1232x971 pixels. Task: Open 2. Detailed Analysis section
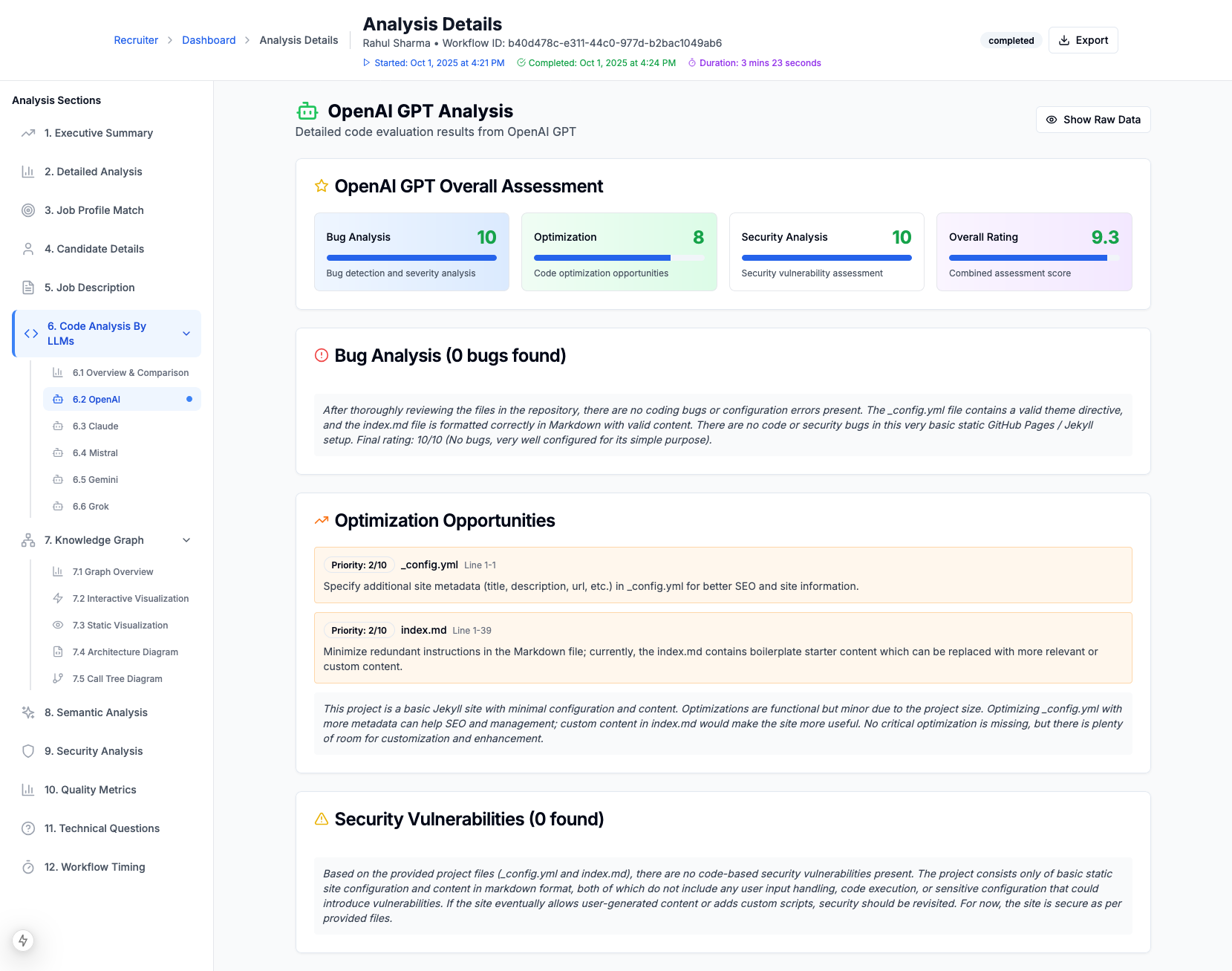pos(107,172)
